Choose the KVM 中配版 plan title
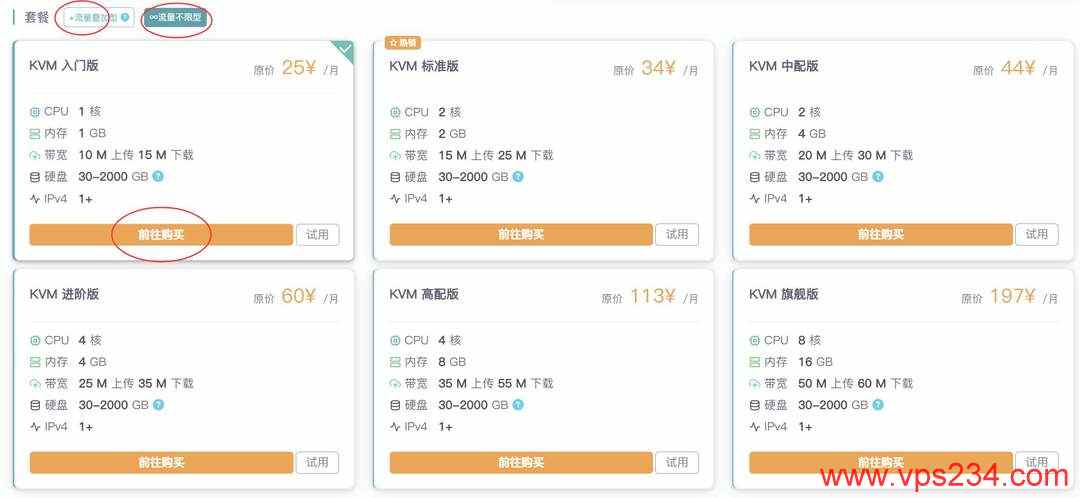Viewport: 1080px width, 498px height. pos(784,66)
